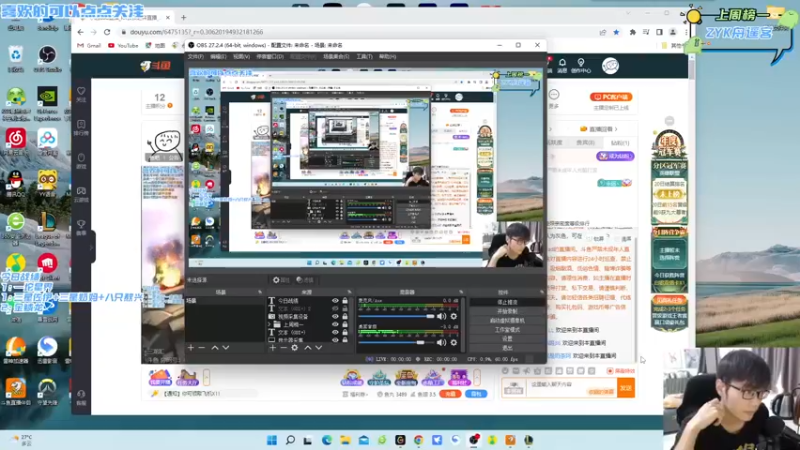The image size is (800, 450).
Task: Open source properties gear in the sources toolbar
Action: [294, 347]
